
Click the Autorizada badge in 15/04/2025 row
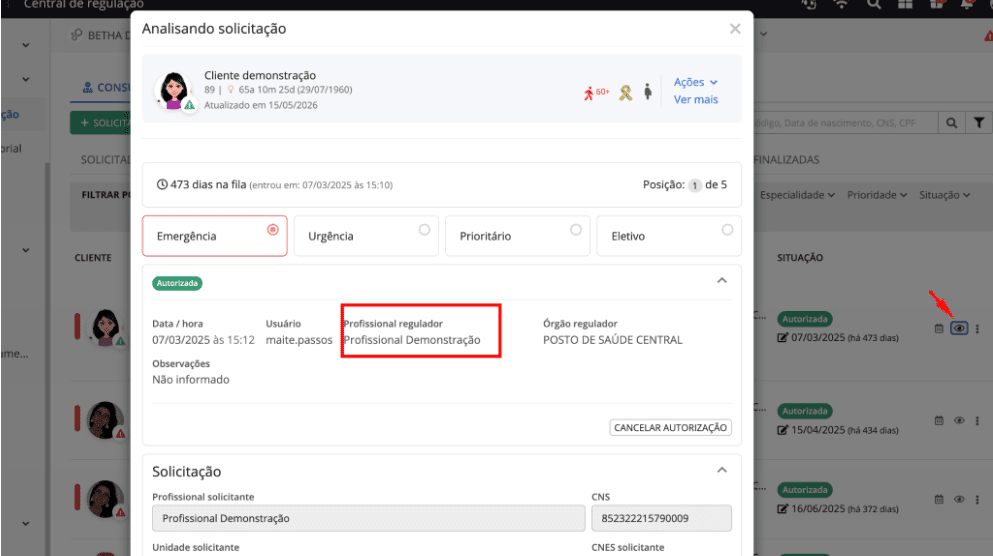pos(804,411)
